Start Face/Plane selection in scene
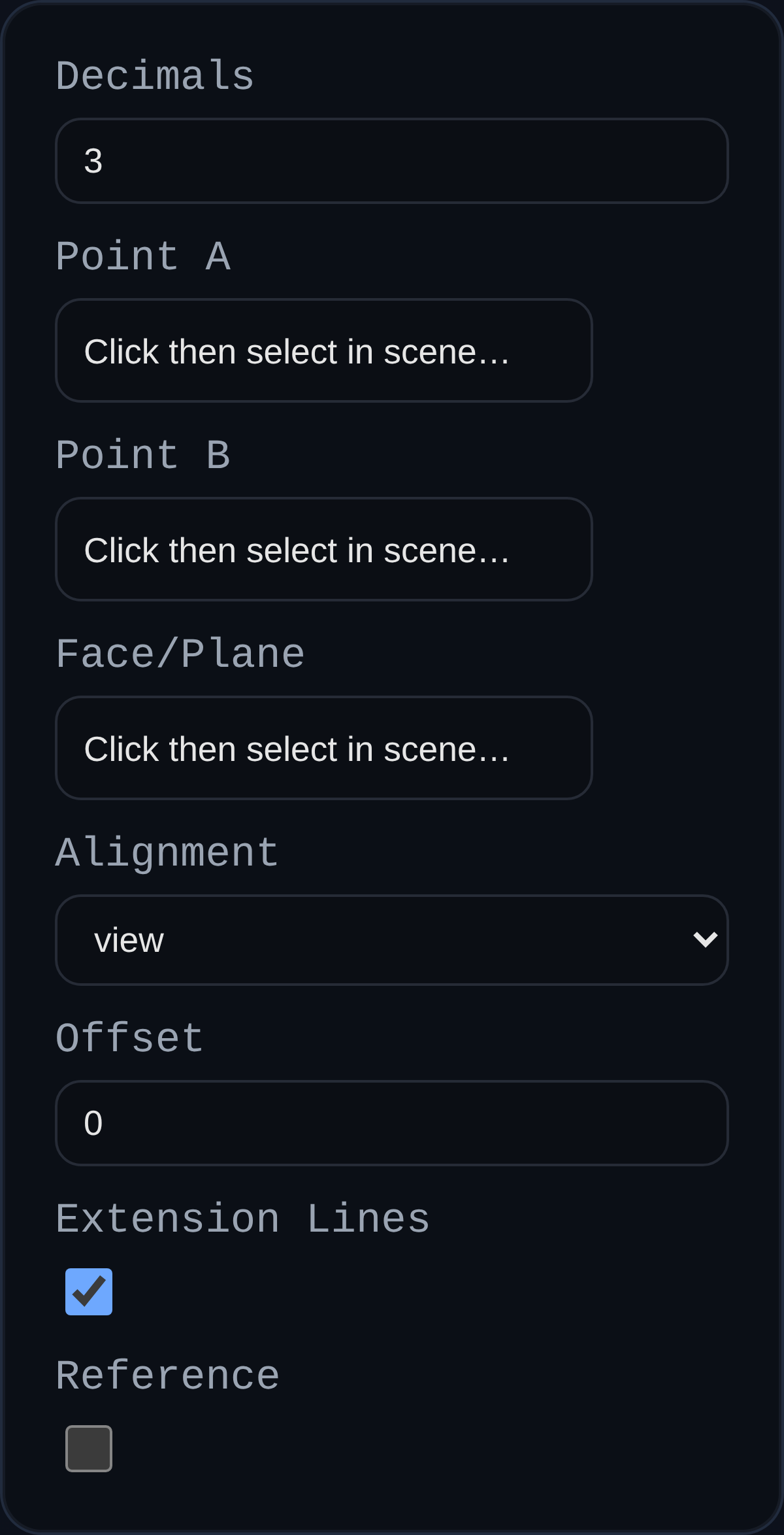This screenshot has height=1535, width=784. pyautogui.click(x=323, y=748)
